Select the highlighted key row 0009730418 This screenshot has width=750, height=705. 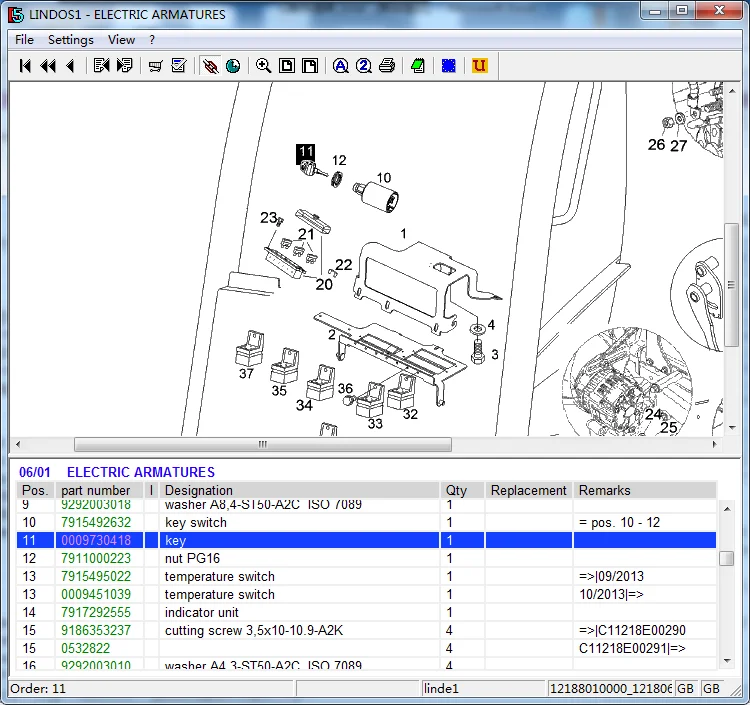pos(366,540)
